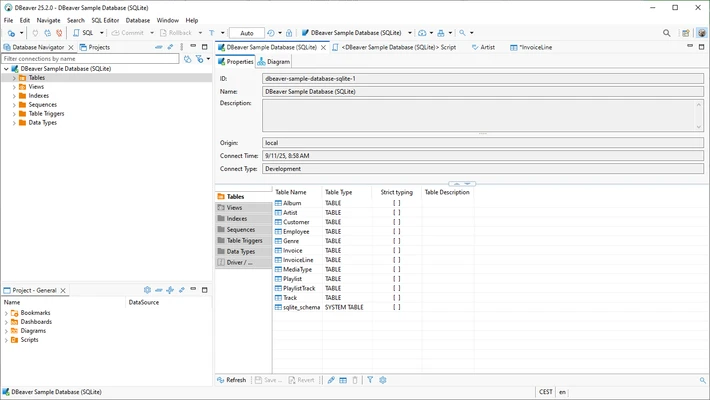Image resolution: width=710 pixels, height=400 pixels.
Task: Toggle Strict typing checkbox for Artist
Action: tap(397, 213)
